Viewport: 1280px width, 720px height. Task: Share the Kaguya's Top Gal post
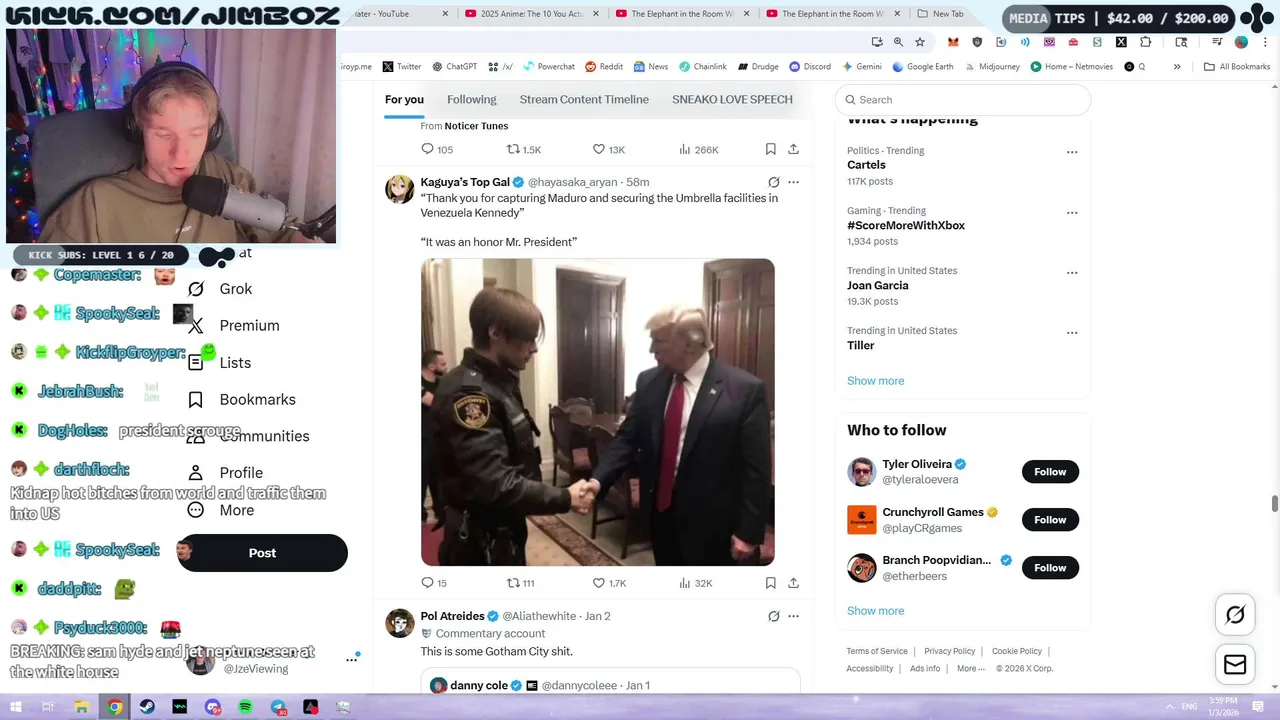(x=793, y=583)
